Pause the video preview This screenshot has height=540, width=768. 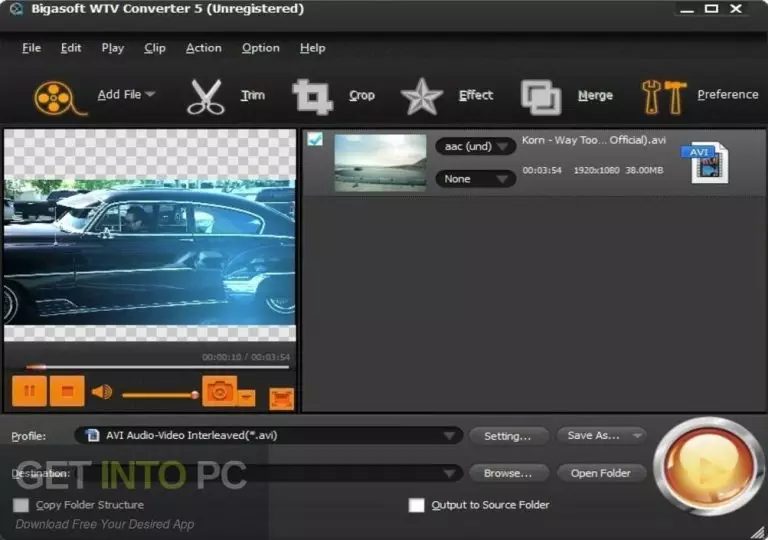29,391
